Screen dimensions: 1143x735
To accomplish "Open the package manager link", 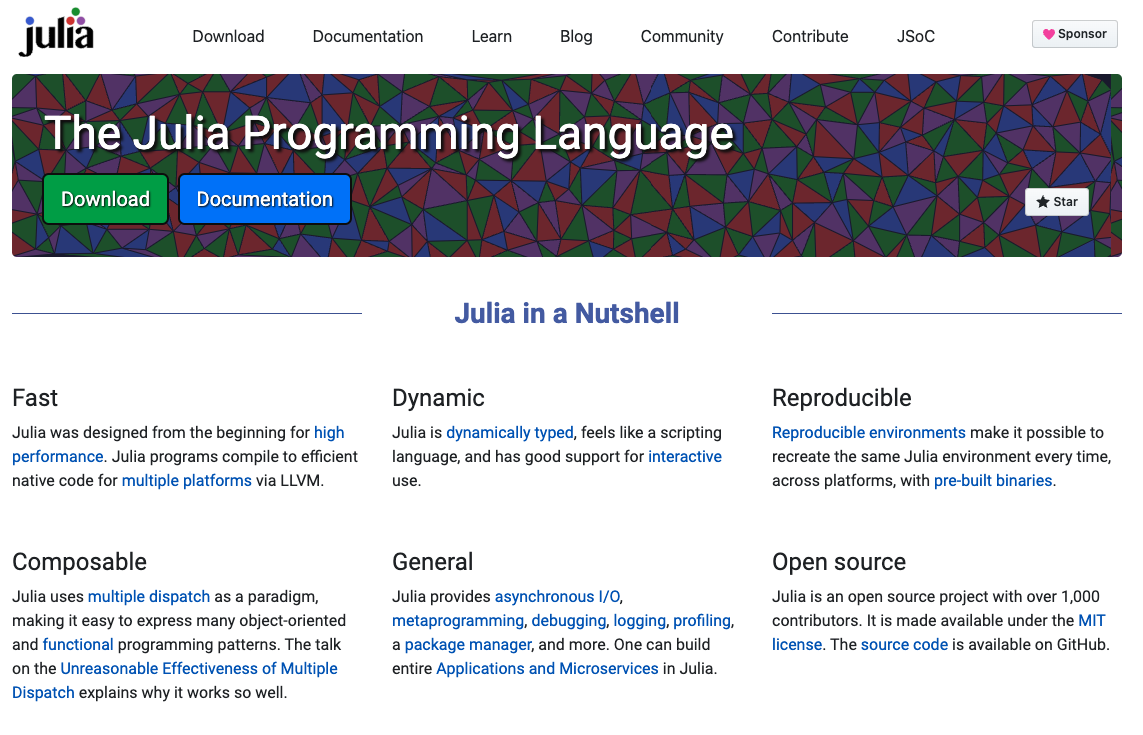I will tap(467, 644).
